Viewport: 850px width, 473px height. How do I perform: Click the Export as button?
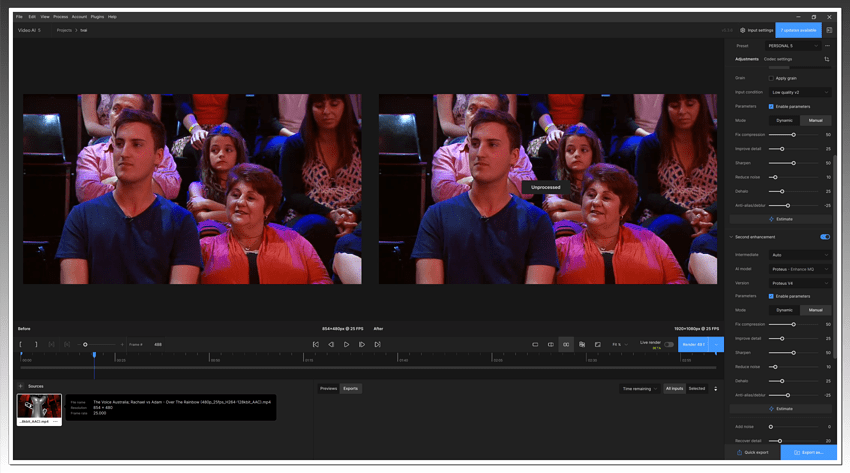pos(809,452)
